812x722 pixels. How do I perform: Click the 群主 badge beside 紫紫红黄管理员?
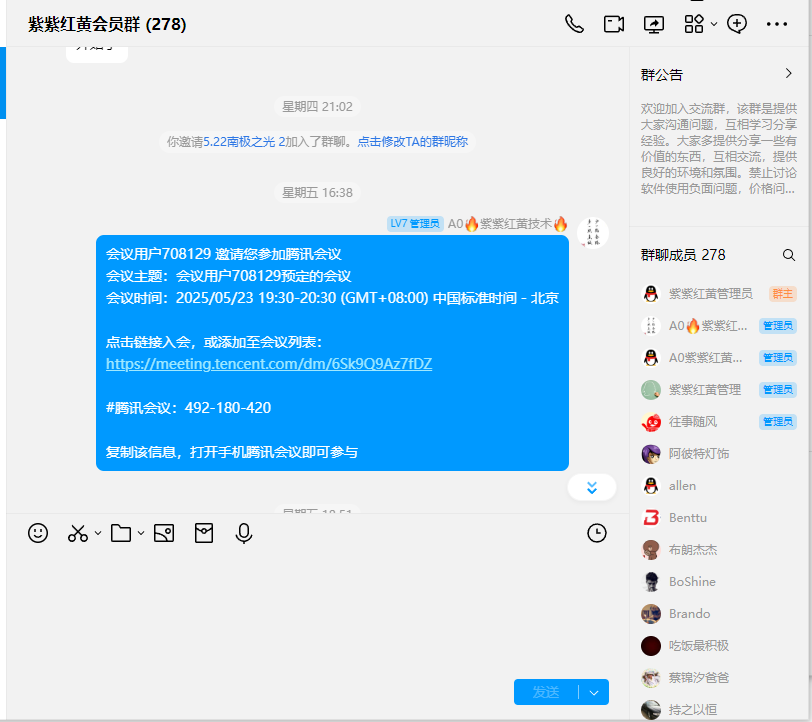click(782, 294)
